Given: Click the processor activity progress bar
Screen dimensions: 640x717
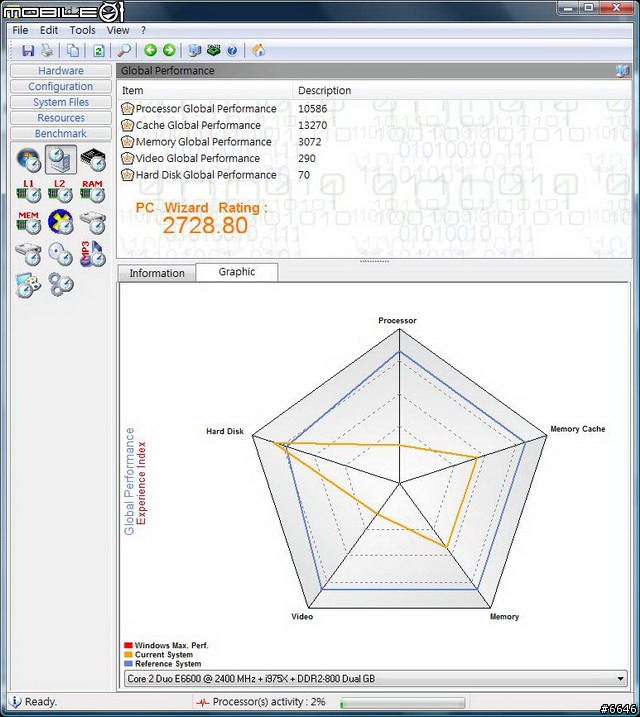Looking at the screenshot, I should 402,702.
